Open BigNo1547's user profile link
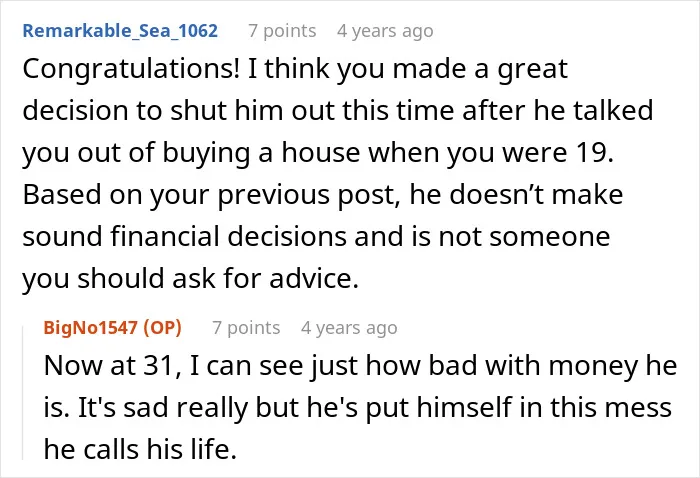The height and width of the screenshot is (478, 700). click(x=90, y=328)
